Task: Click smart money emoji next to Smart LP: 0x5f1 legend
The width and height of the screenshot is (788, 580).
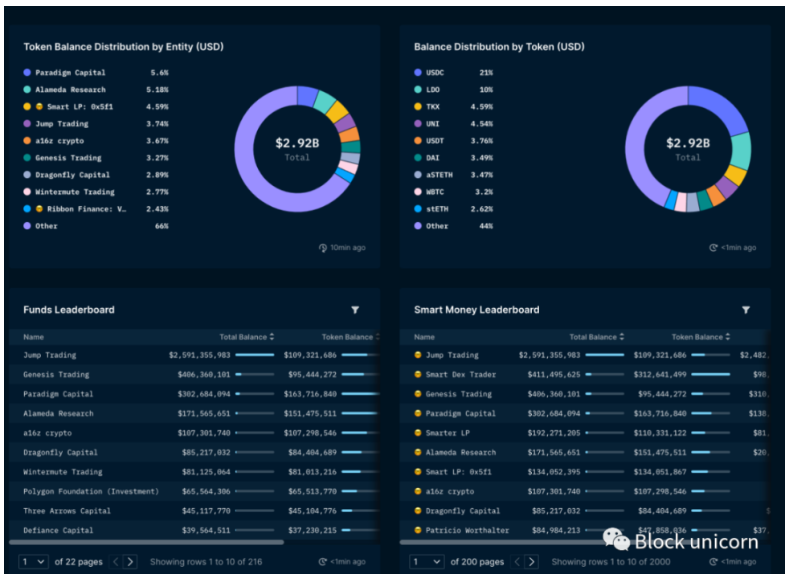Action: 39,107
